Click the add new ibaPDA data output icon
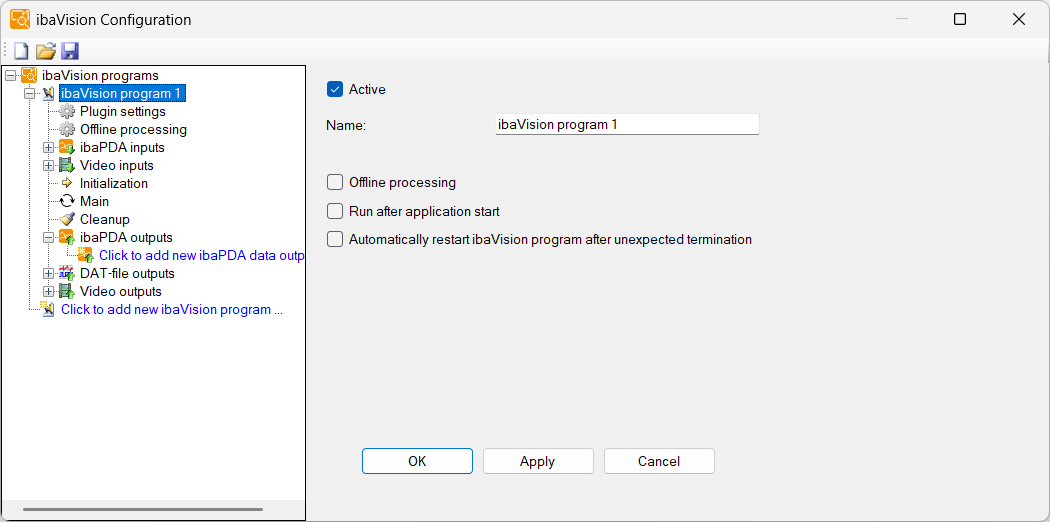This screenshot has height=522, width=1050. [86, 255]
